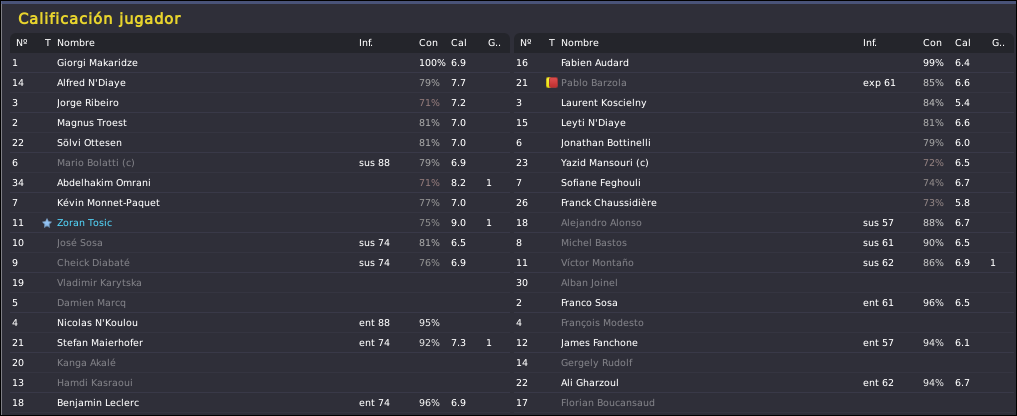Click on Fabien Audard's name
This screenshot has height=416, width=1017.
[595, 63]
